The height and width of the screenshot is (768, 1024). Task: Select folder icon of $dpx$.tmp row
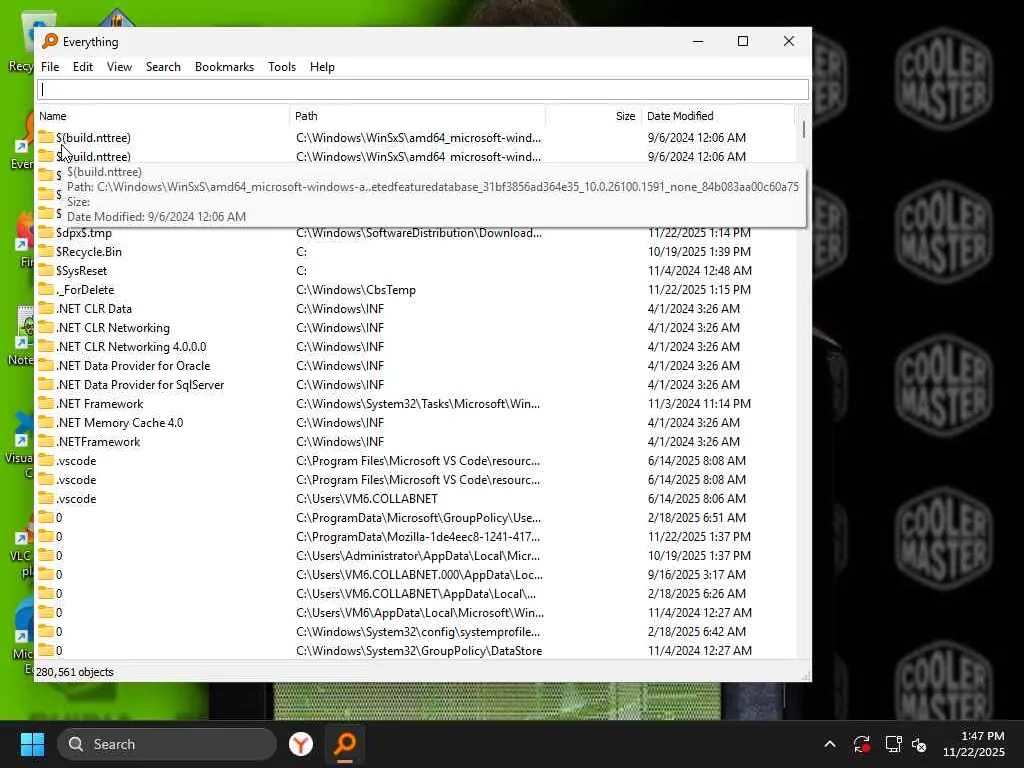(46, 232)
